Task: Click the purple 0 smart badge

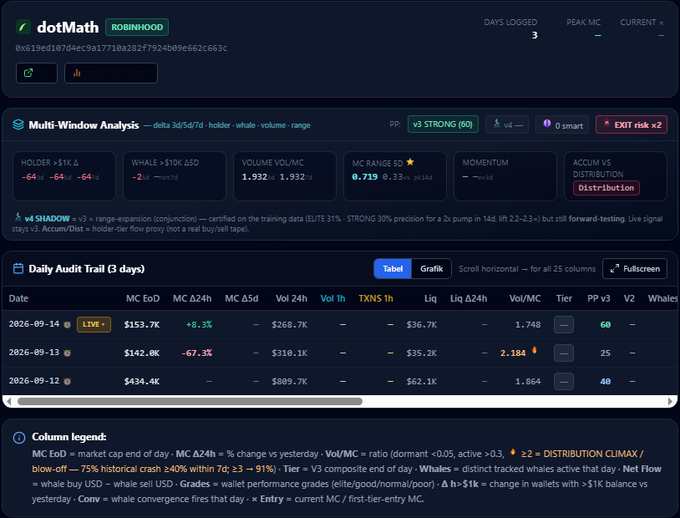Action: (x=562, y=125)
